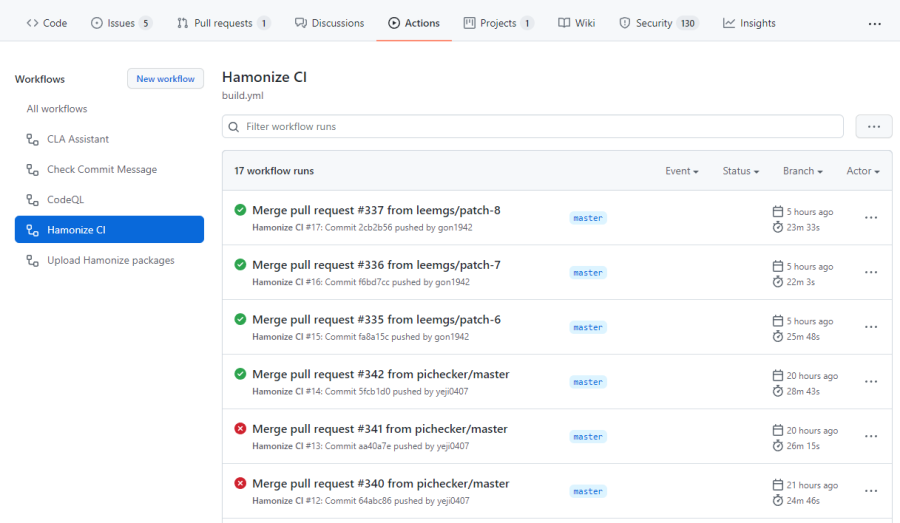Expand the Event filter dropdown

click(681, 171)
